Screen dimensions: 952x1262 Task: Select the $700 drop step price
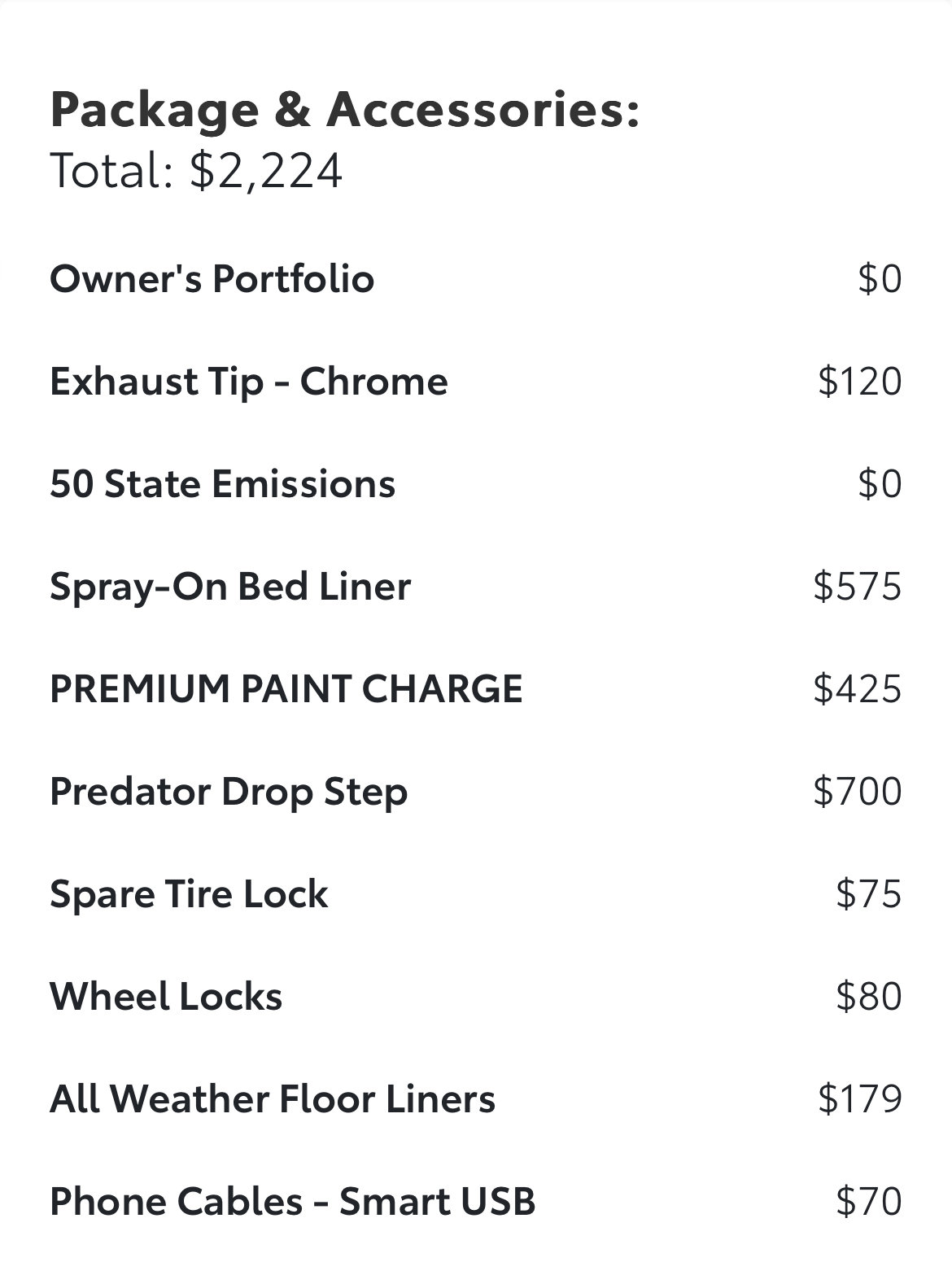(x=858, y=792)
